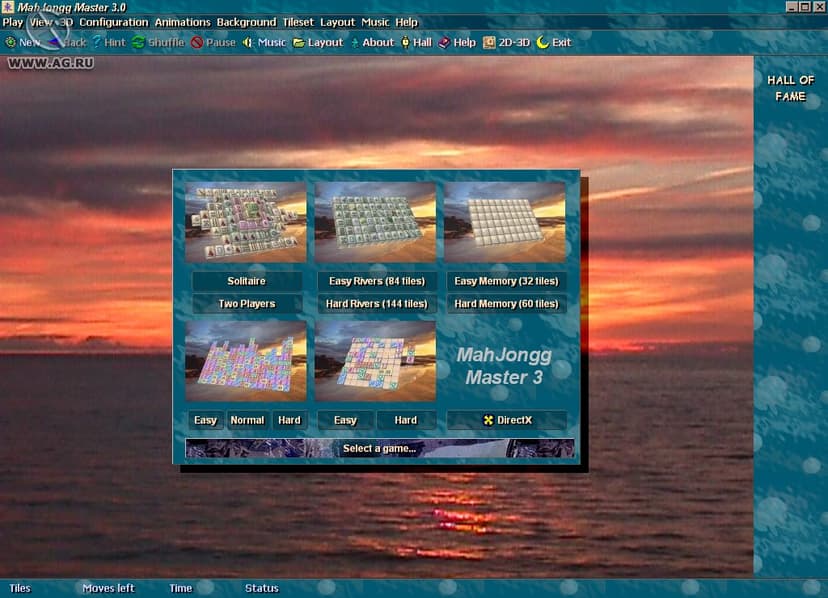
Task: Click the Tiles status bar label
Action: 20,588
